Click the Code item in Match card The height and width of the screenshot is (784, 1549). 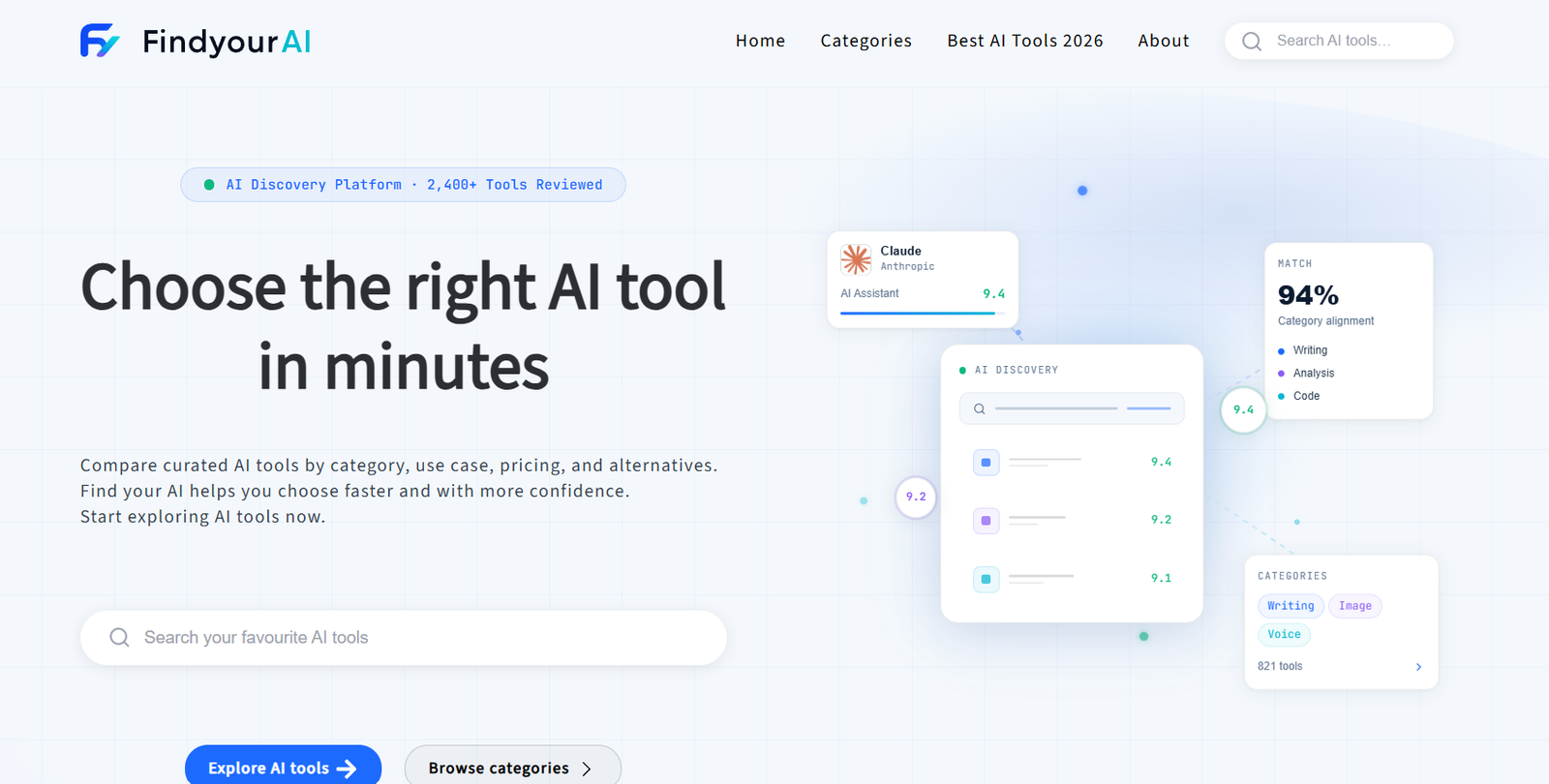coord(1306,396)
